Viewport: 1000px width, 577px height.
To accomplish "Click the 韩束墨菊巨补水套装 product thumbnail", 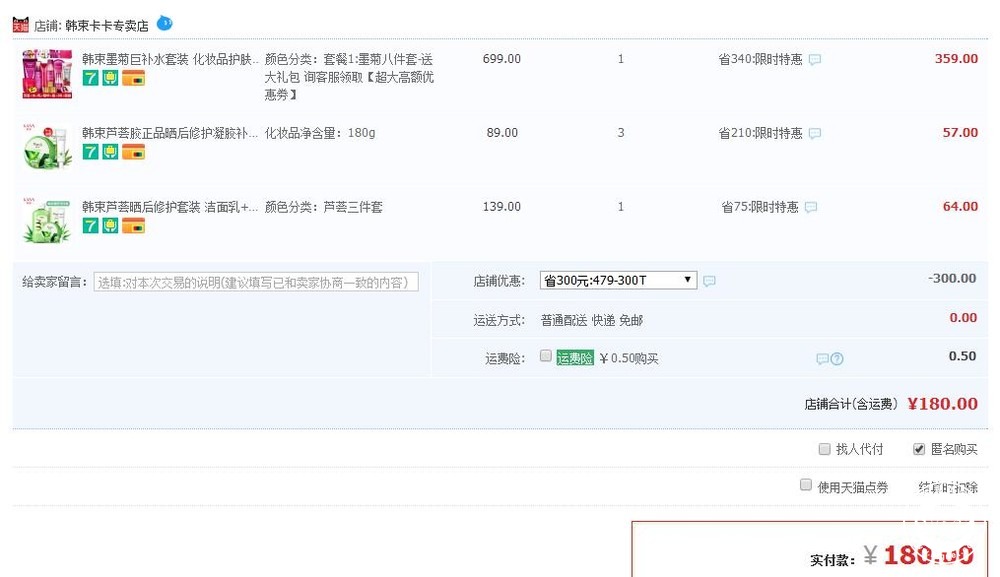I will pyautogui.click(x=47, y=74).
